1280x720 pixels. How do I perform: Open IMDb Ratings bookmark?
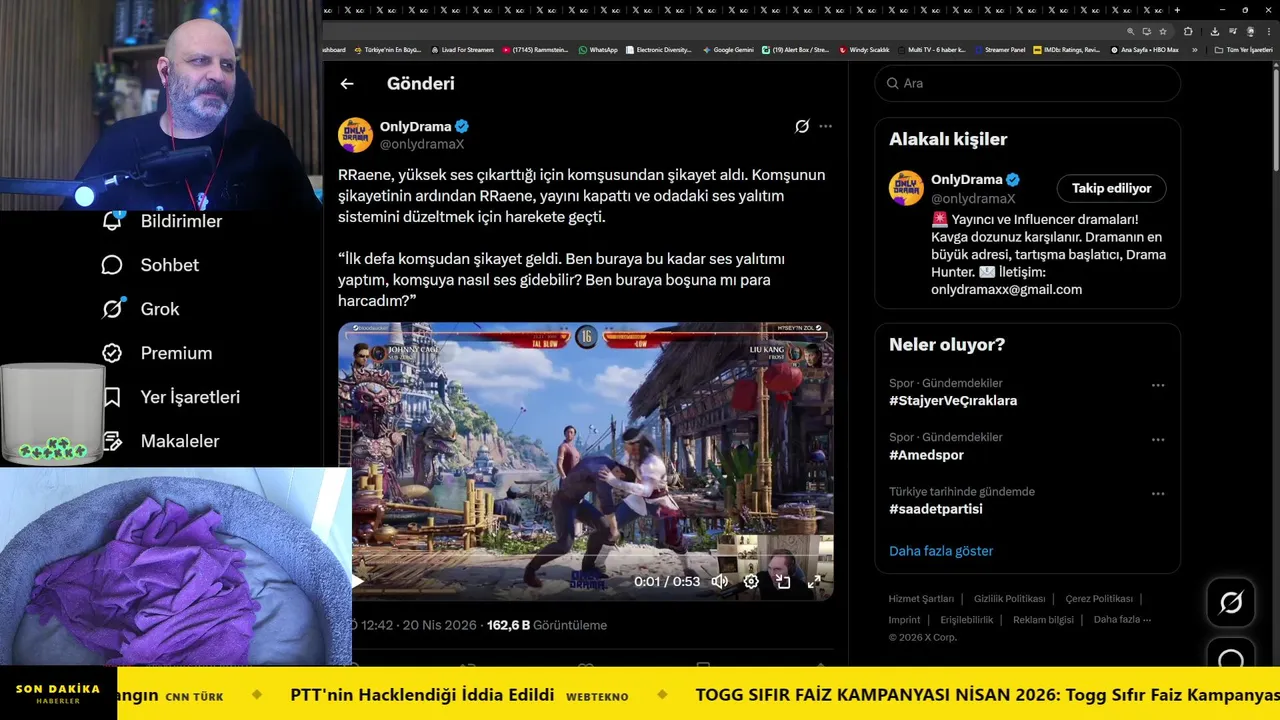[x=1066, y=50]
